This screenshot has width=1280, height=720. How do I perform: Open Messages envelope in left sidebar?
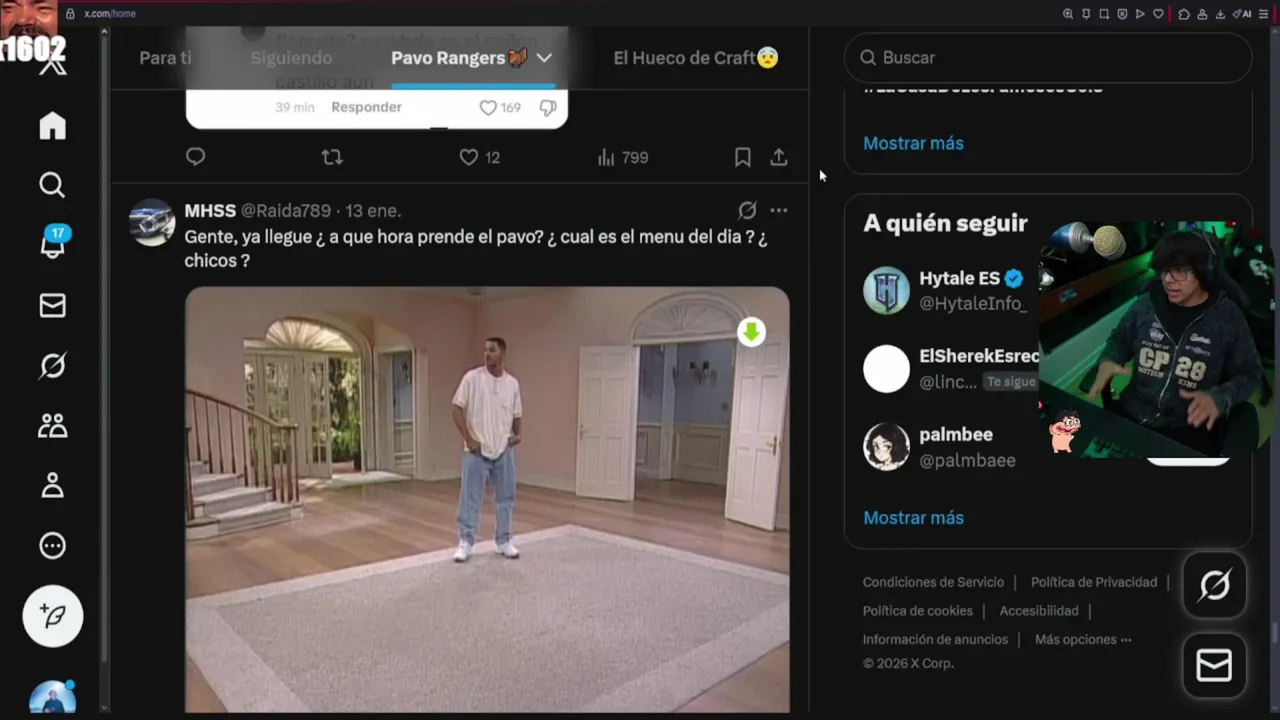(x=52, y=305)
